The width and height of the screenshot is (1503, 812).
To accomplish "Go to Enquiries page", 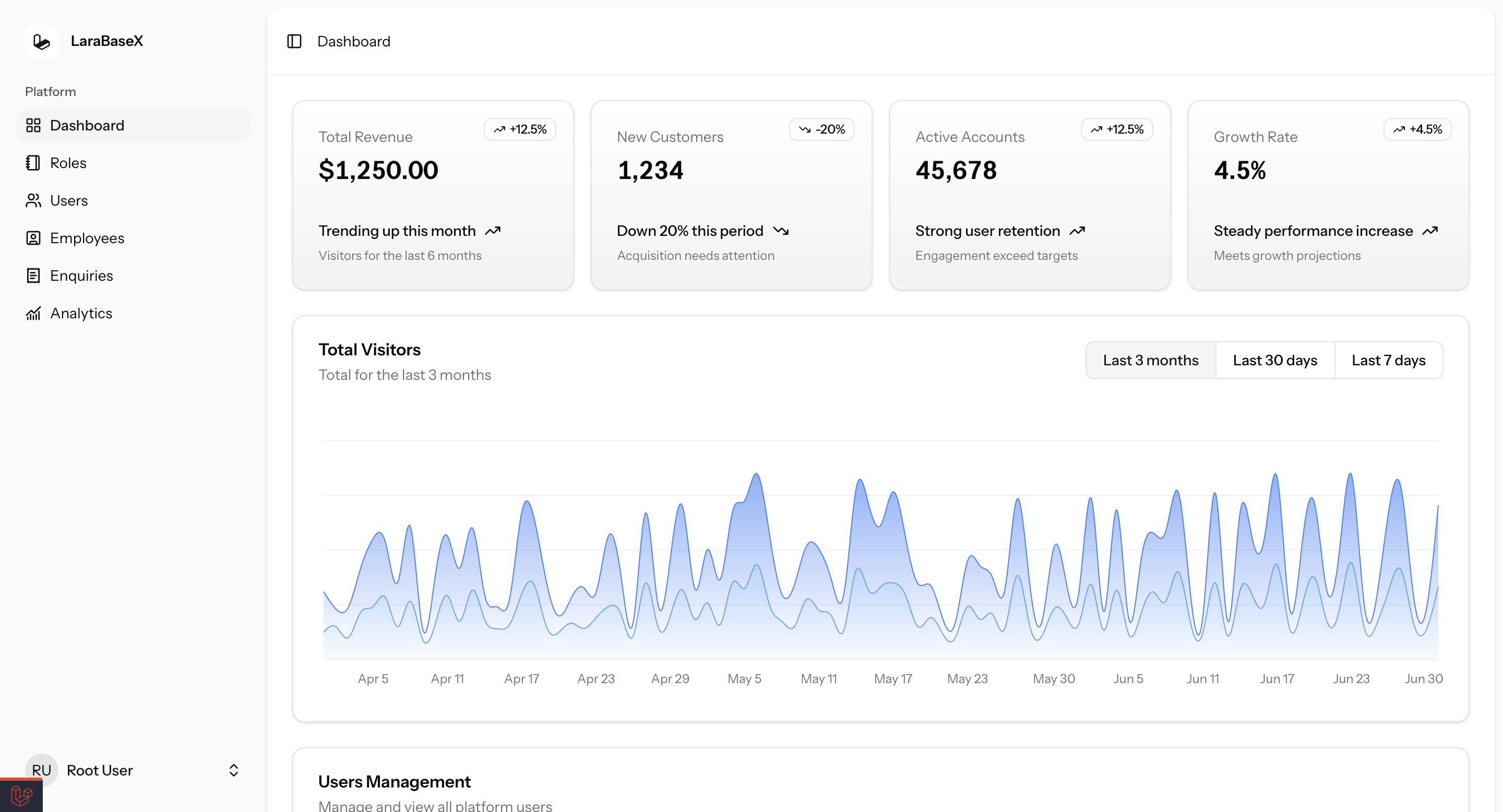I will point(134,276).
